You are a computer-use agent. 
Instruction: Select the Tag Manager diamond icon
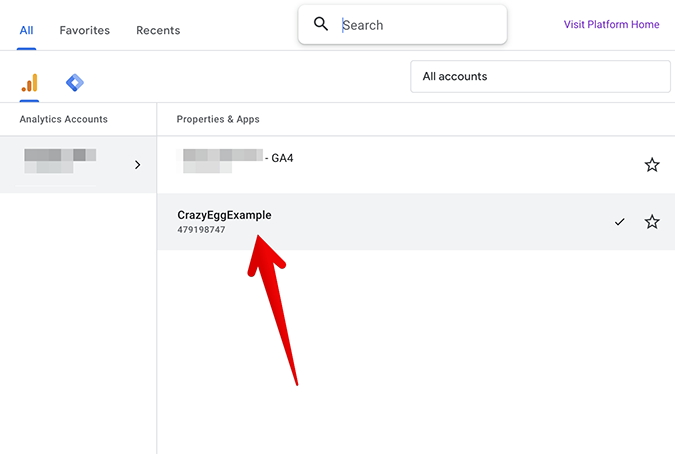coord(74,83)
